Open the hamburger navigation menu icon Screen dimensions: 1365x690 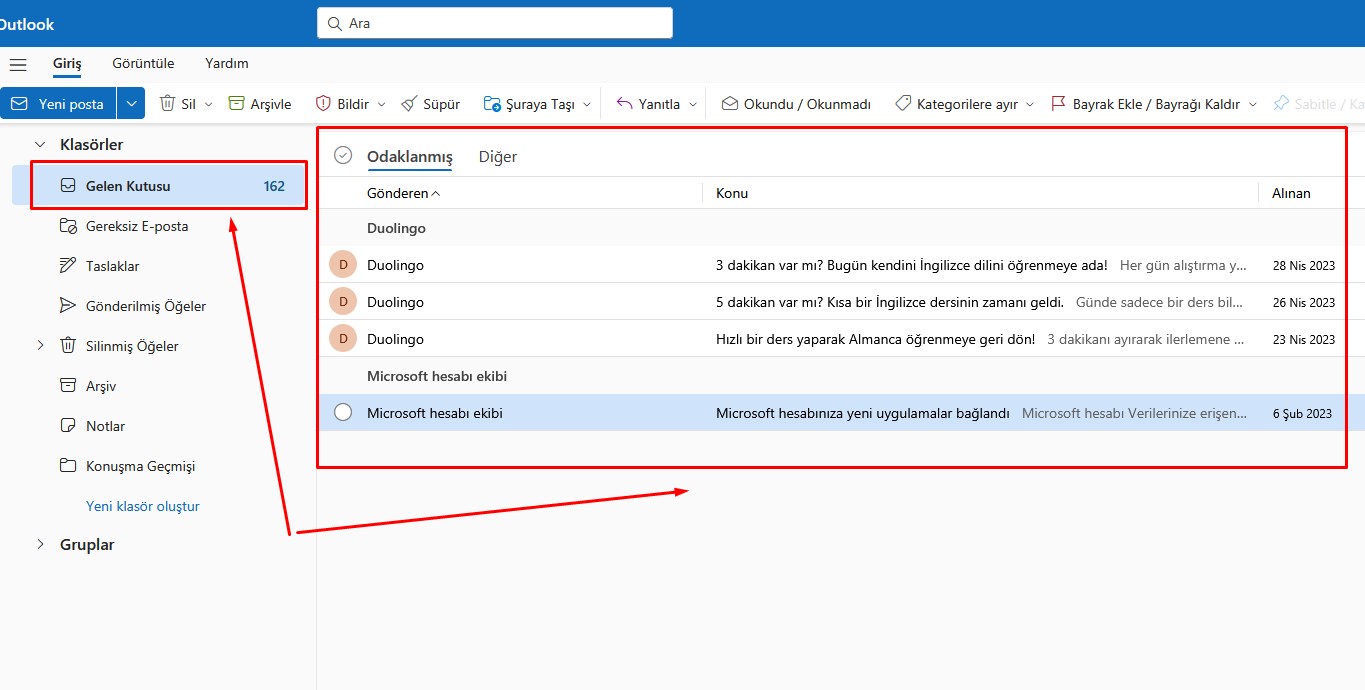(x=17, y=63)
